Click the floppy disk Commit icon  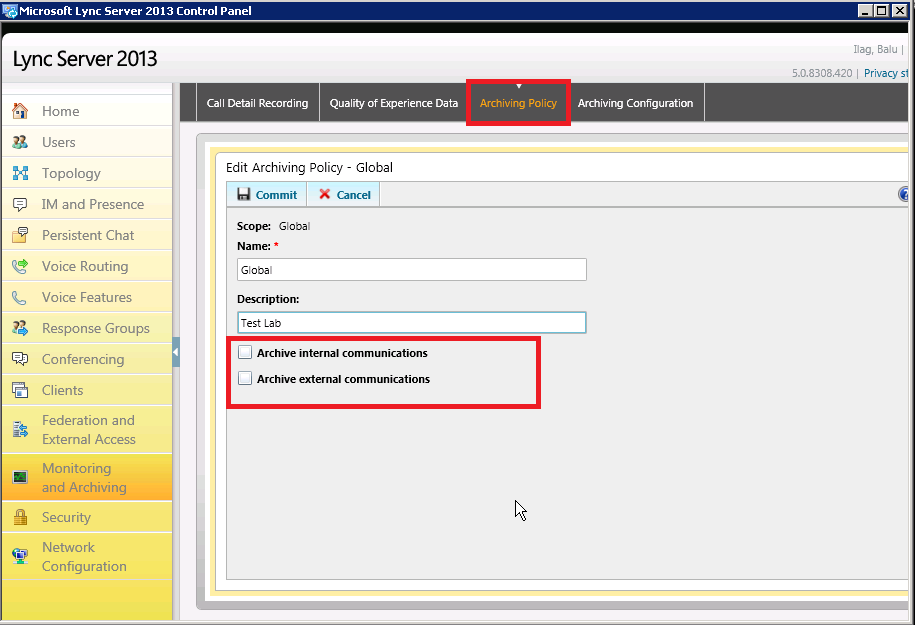(244, 194)
